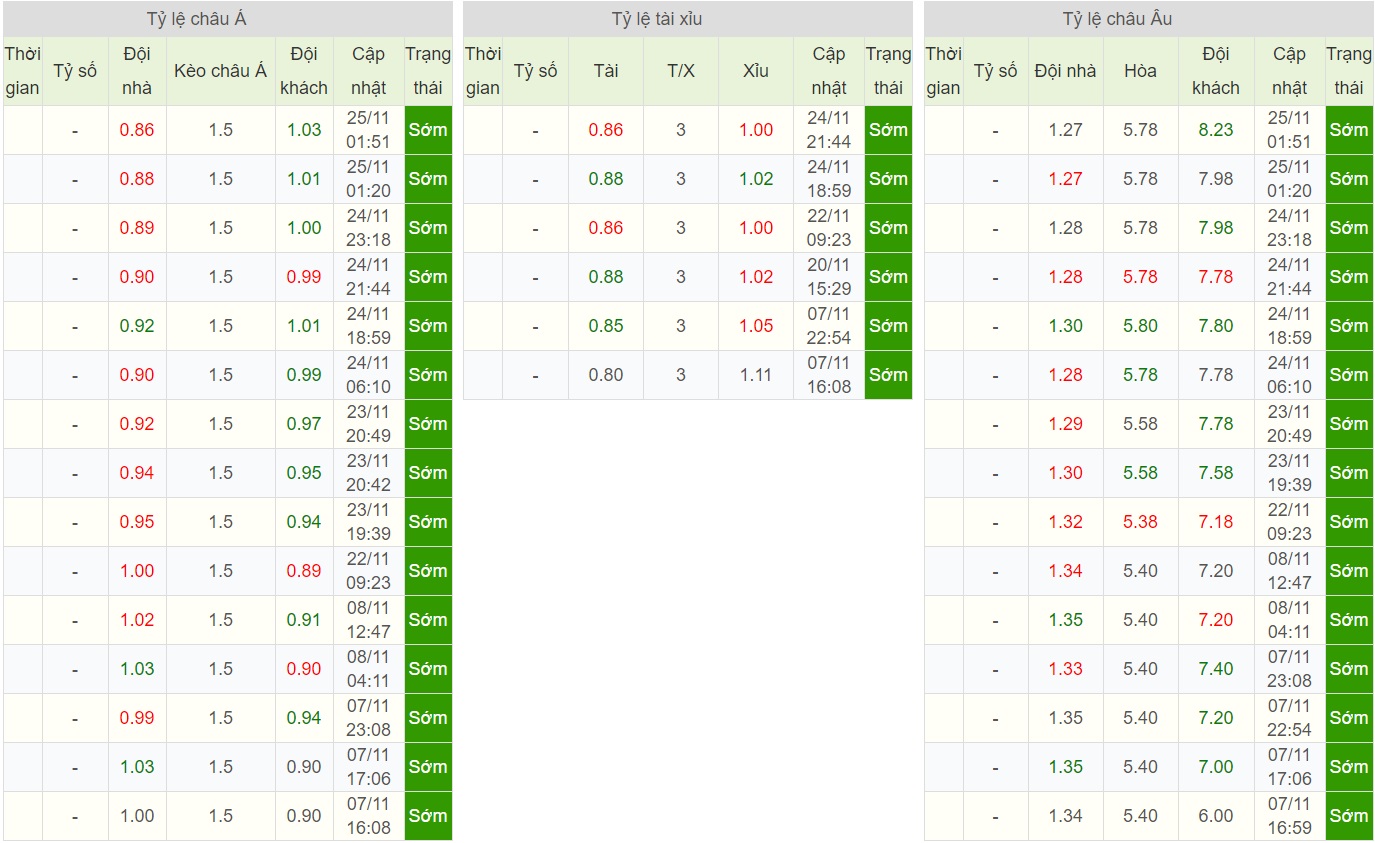Click the 'T/X' column header
Viewport: 1375px width, 843px height.
pyautogui.click(x=681, y=71)
